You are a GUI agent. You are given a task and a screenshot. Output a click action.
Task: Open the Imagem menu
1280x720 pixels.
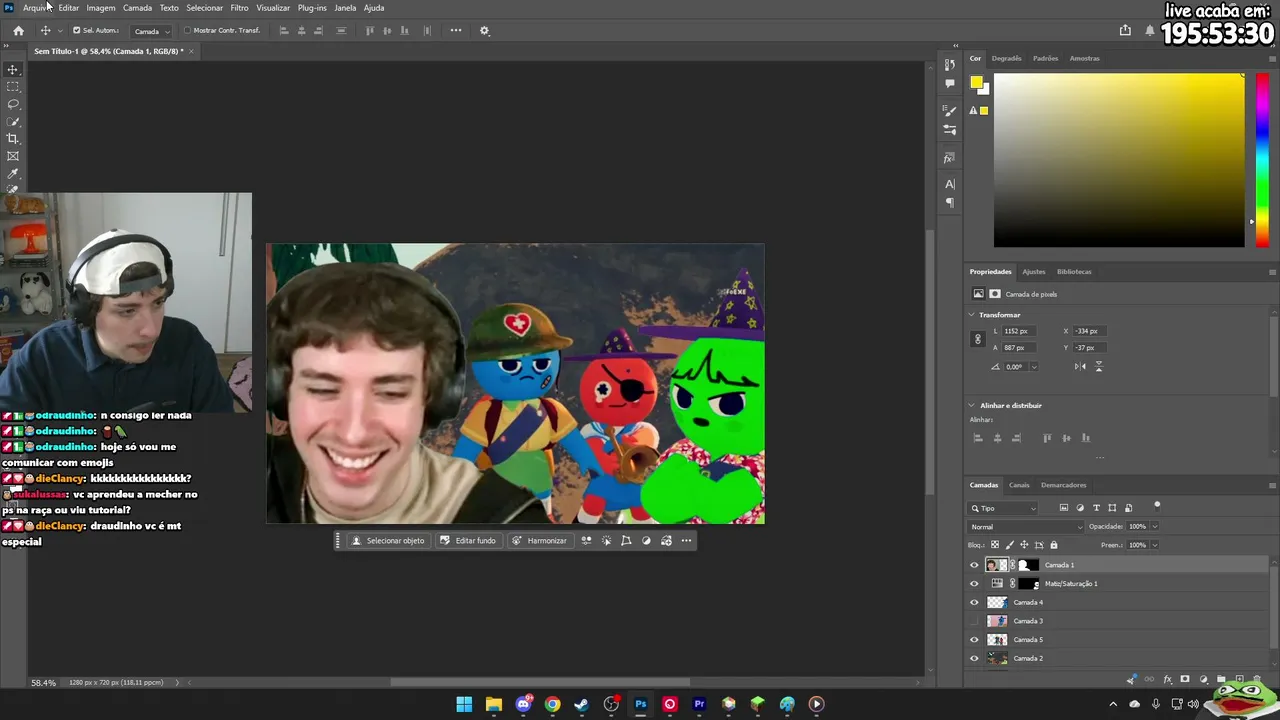101,8
